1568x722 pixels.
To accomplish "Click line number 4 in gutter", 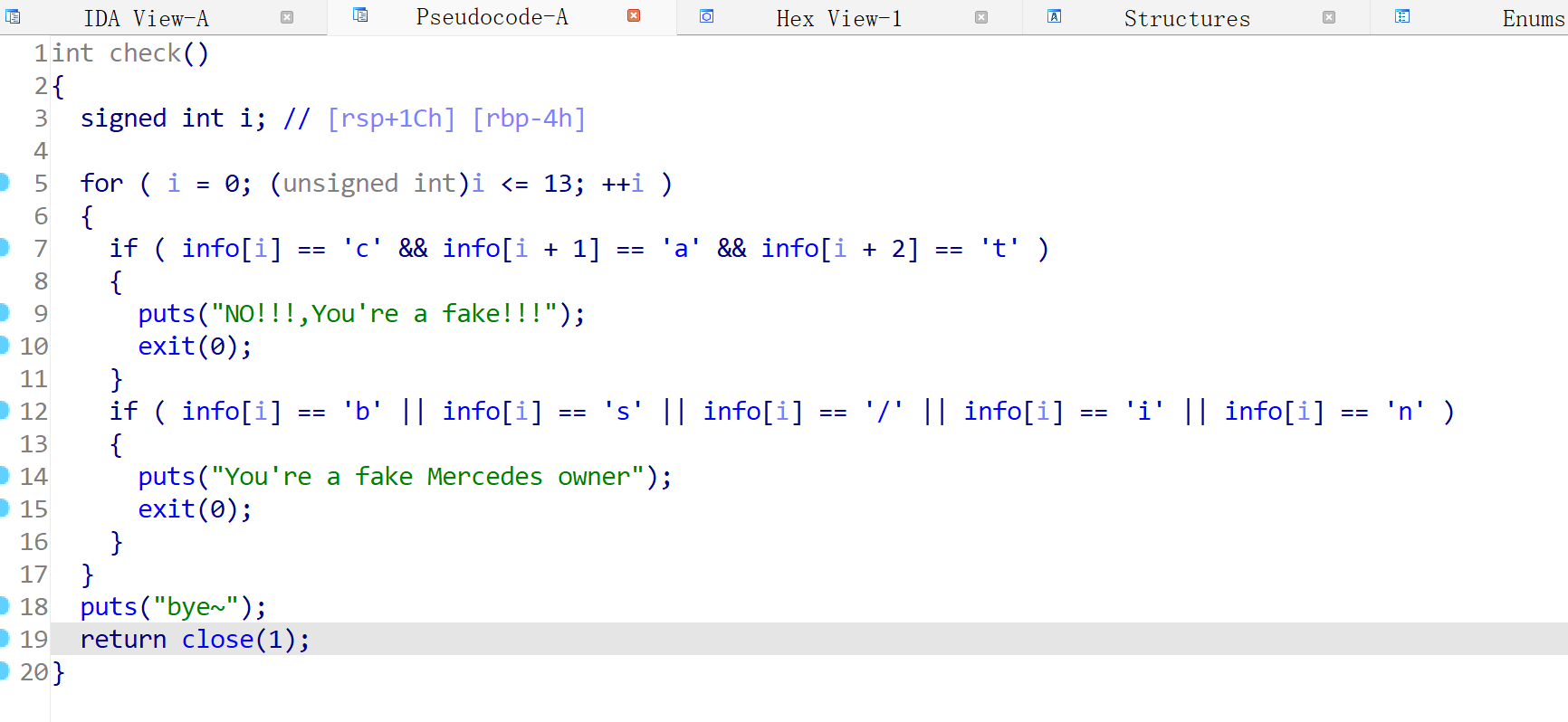I will [x=41, y=151].
